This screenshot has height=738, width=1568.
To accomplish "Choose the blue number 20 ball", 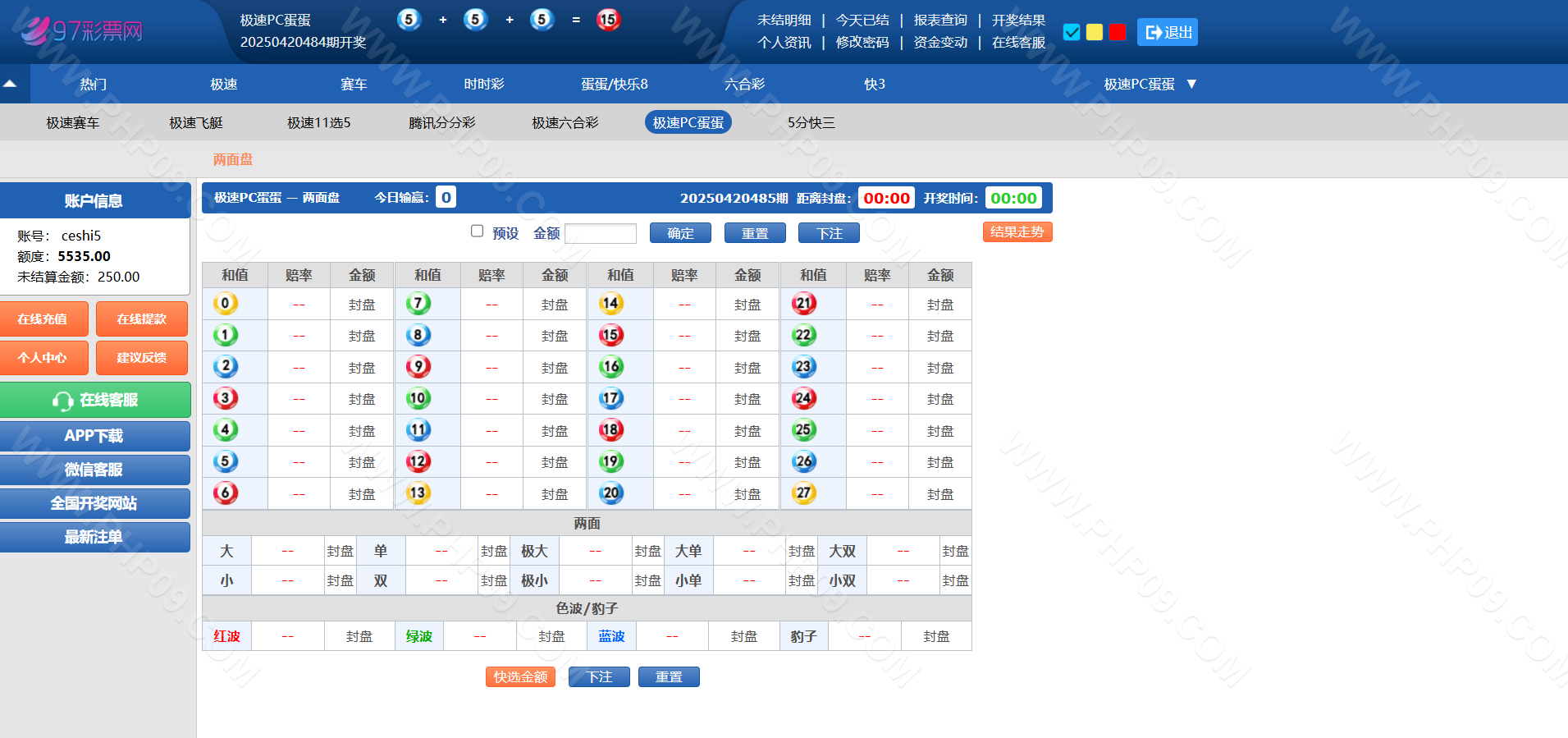I will click(x=610, y=493).
